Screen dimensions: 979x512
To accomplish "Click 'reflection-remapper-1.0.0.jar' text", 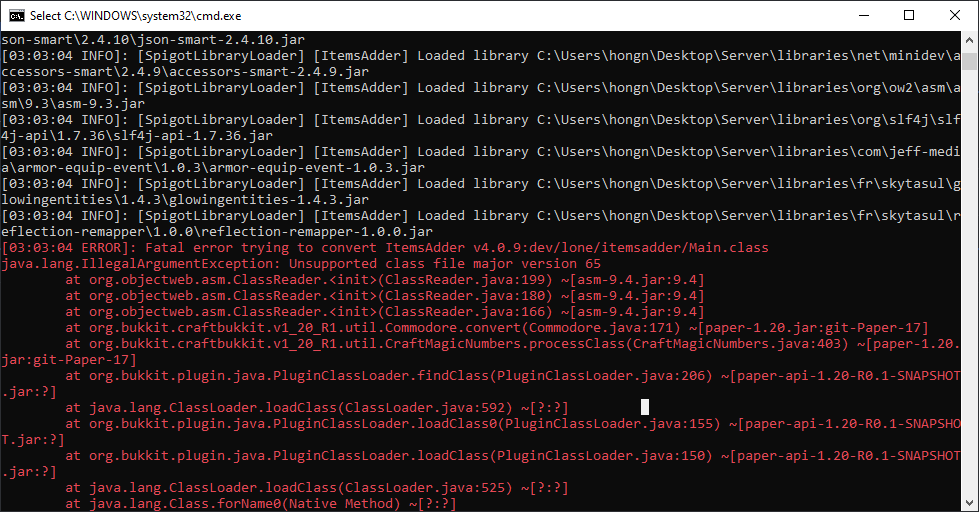I will tap(317, 232).
